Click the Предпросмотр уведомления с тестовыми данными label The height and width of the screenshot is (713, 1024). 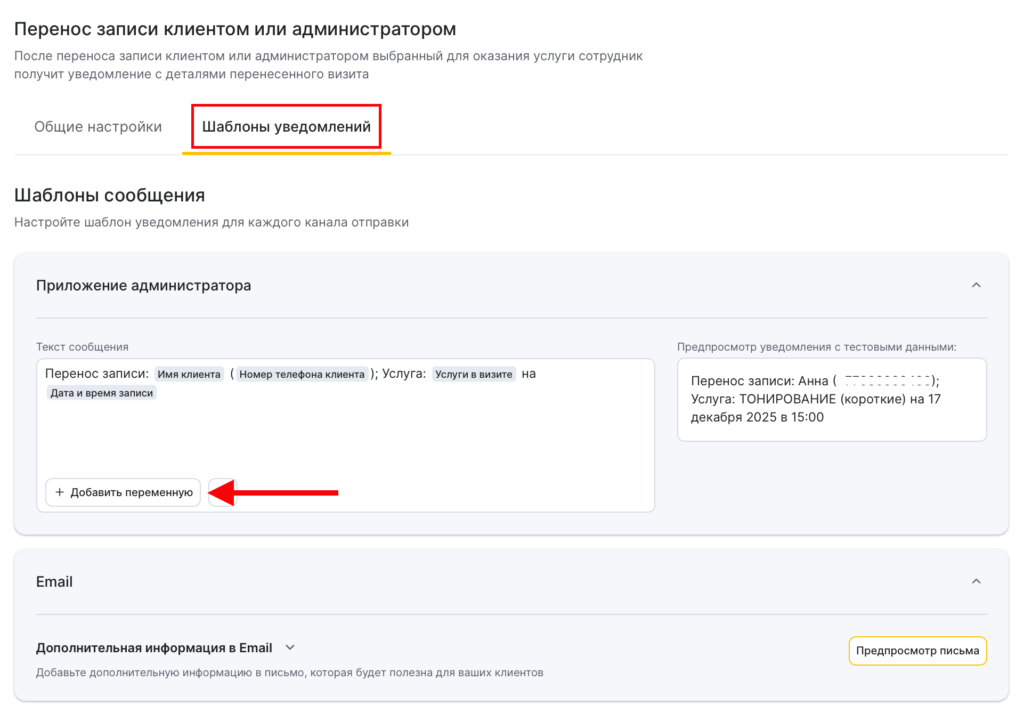[x=816, y=347]
